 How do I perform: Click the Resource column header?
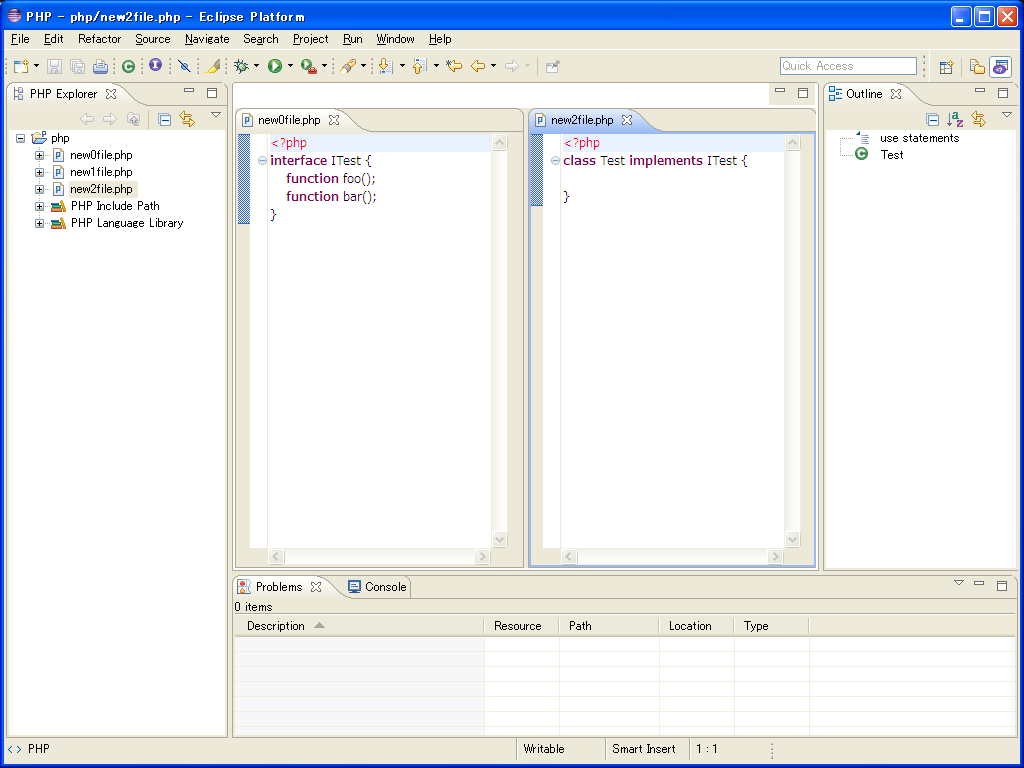[520, 626]
